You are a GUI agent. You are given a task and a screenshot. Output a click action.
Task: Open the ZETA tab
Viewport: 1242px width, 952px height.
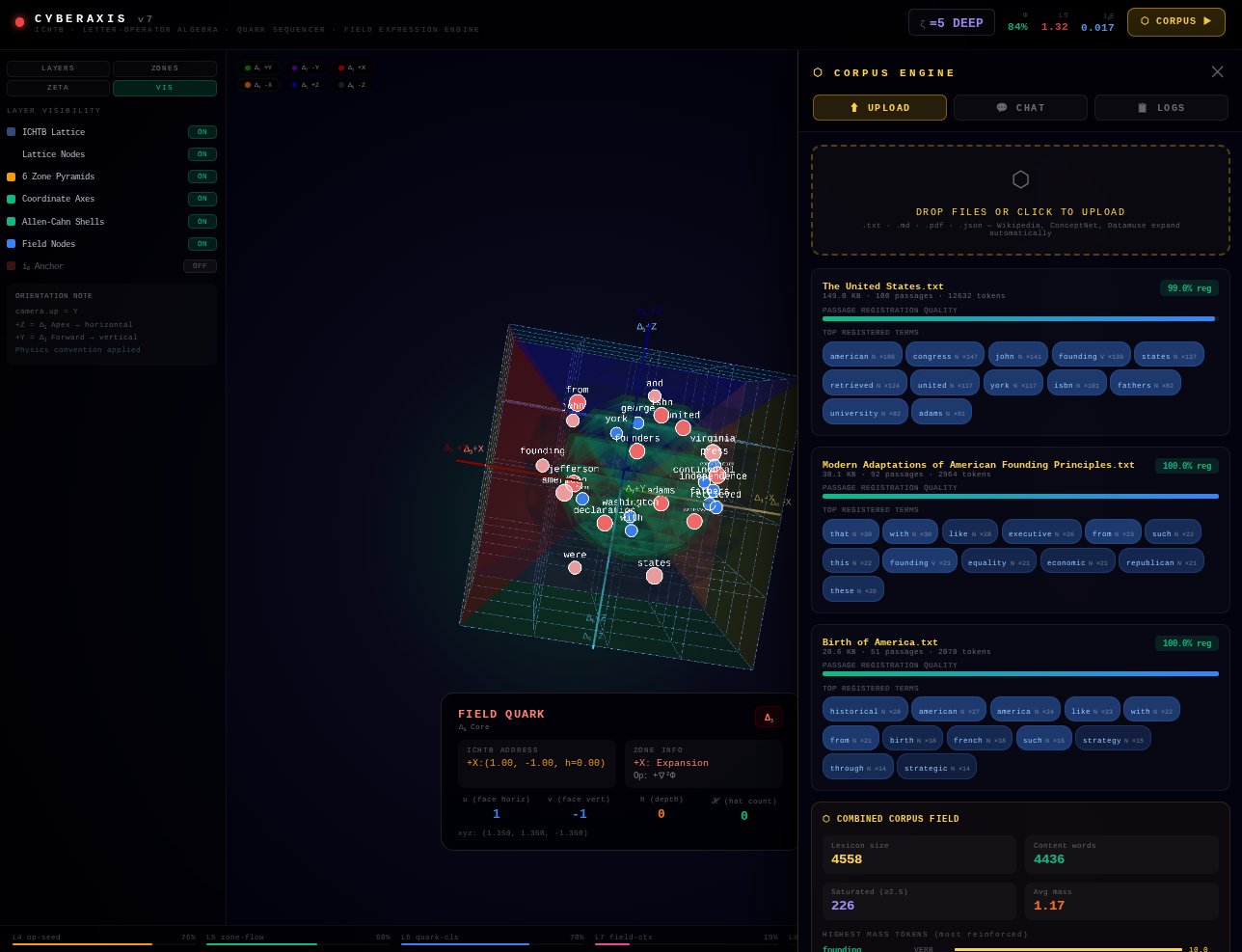click(58, 88)
